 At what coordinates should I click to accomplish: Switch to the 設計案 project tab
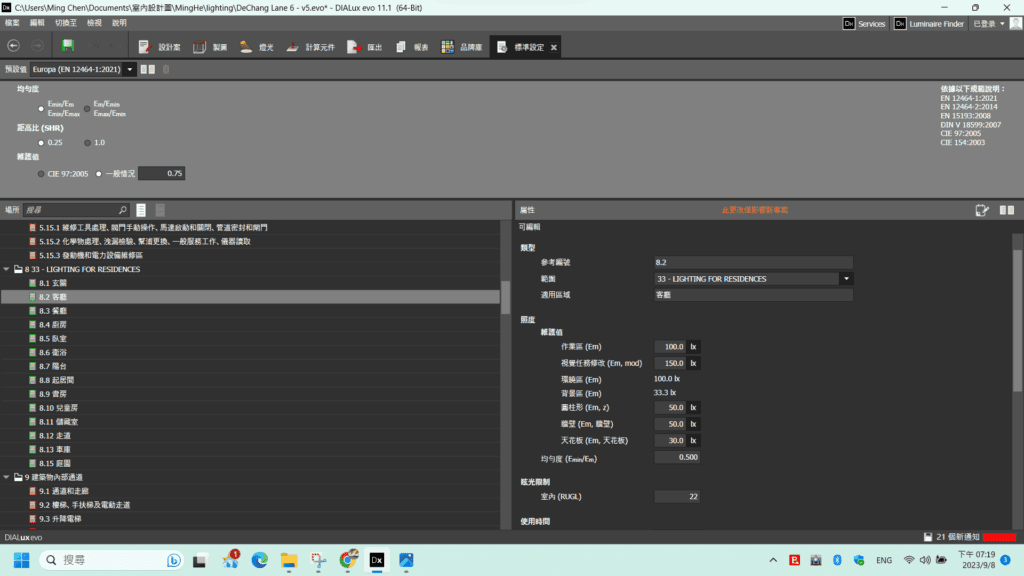click(x=159, y=47)
